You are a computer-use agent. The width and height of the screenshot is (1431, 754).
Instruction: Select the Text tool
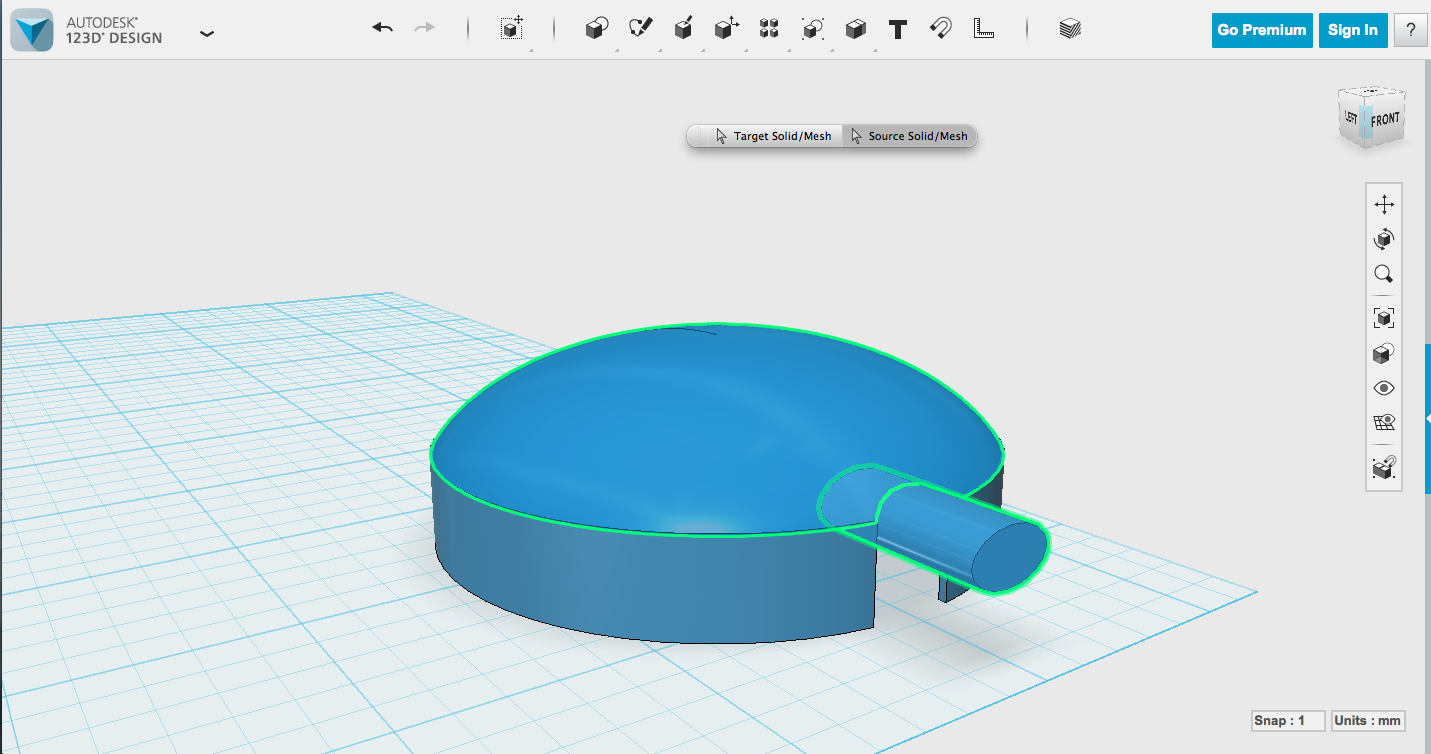(898, 29)
